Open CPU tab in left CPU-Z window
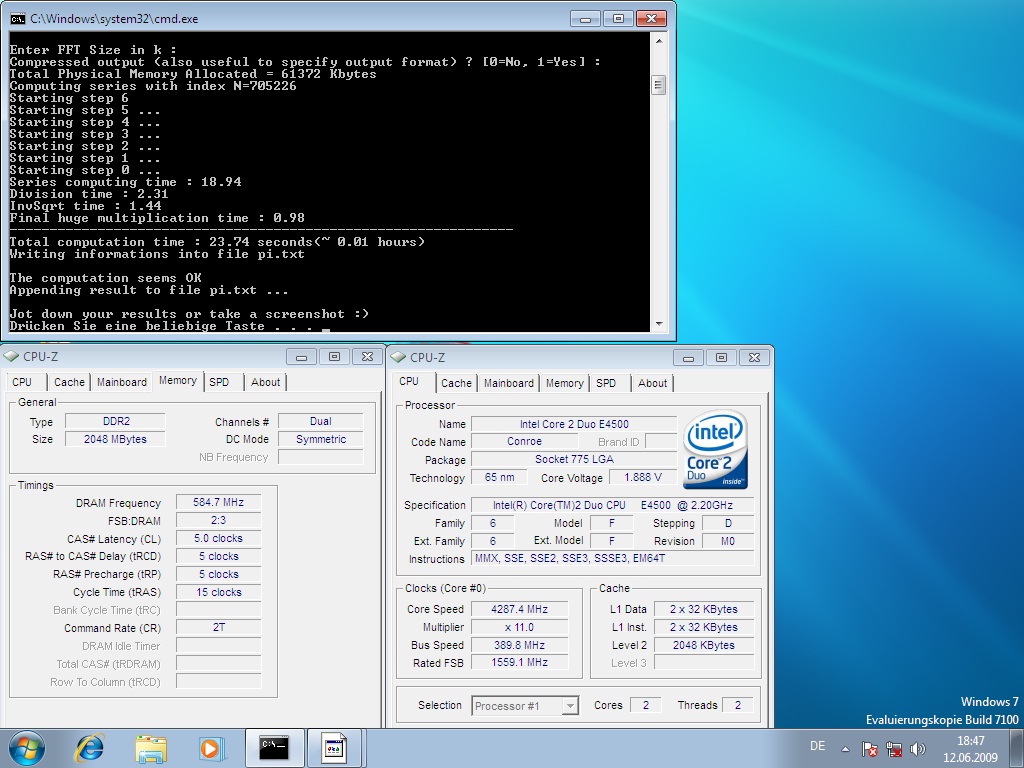 (22, 382)
